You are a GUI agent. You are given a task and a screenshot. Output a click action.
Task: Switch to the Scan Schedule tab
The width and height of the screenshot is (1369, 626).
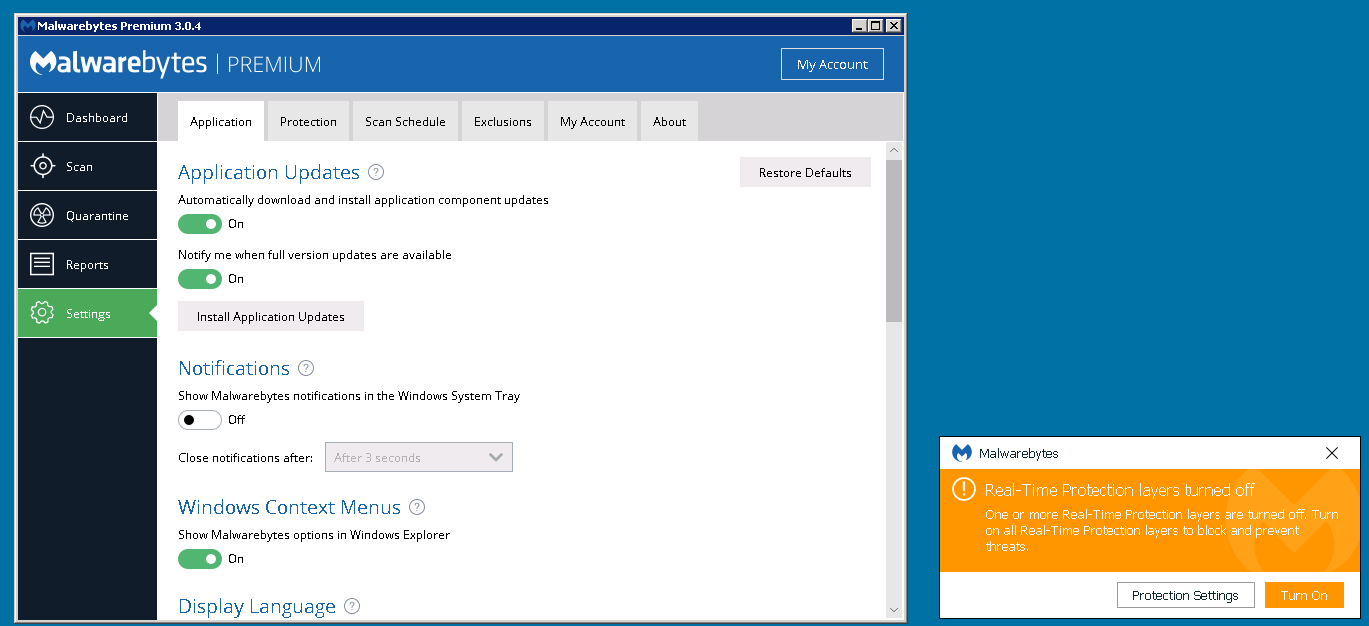pos(405,121)
